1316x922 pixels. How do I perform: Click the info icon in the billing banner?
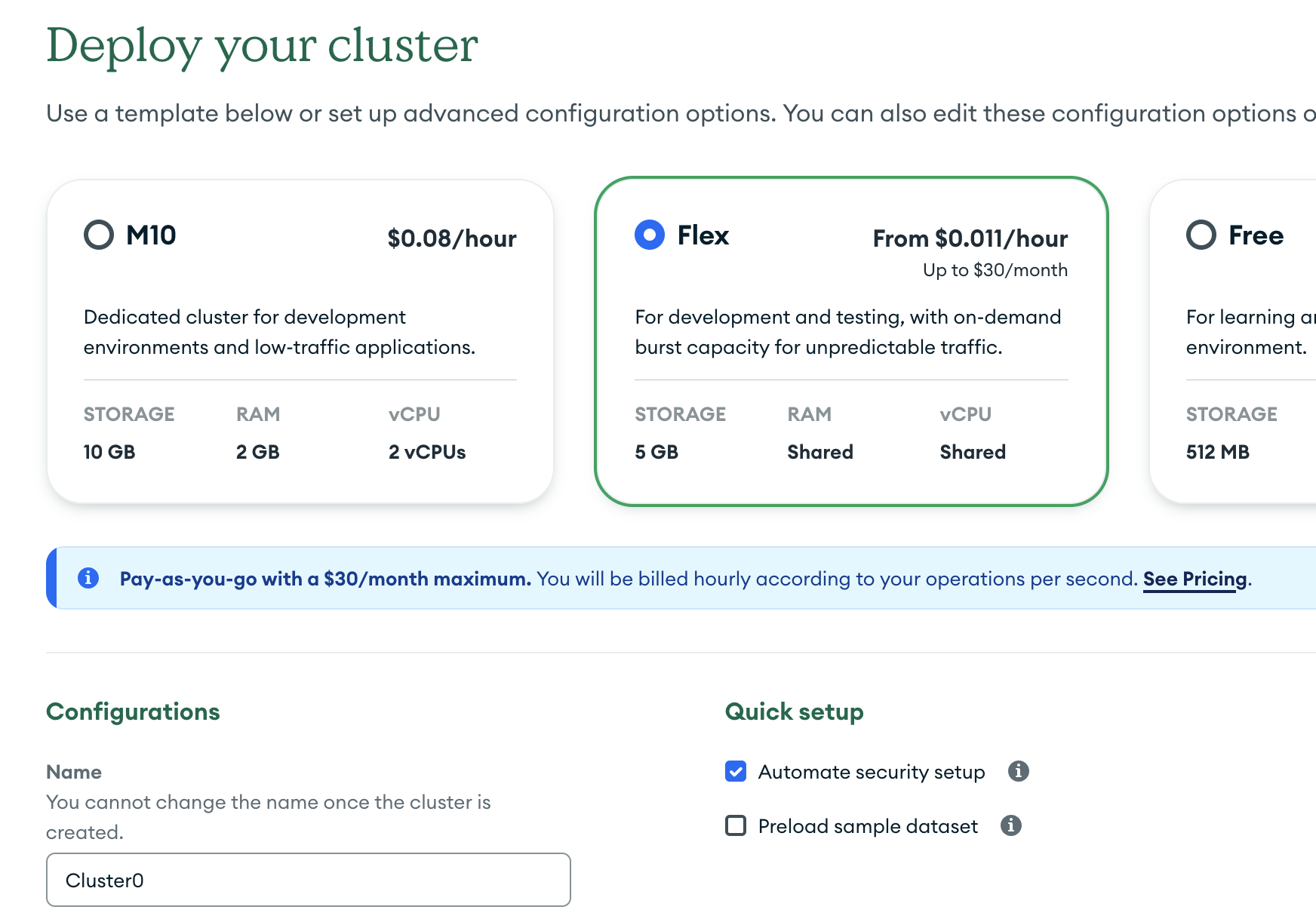click(x=90, y=578)
